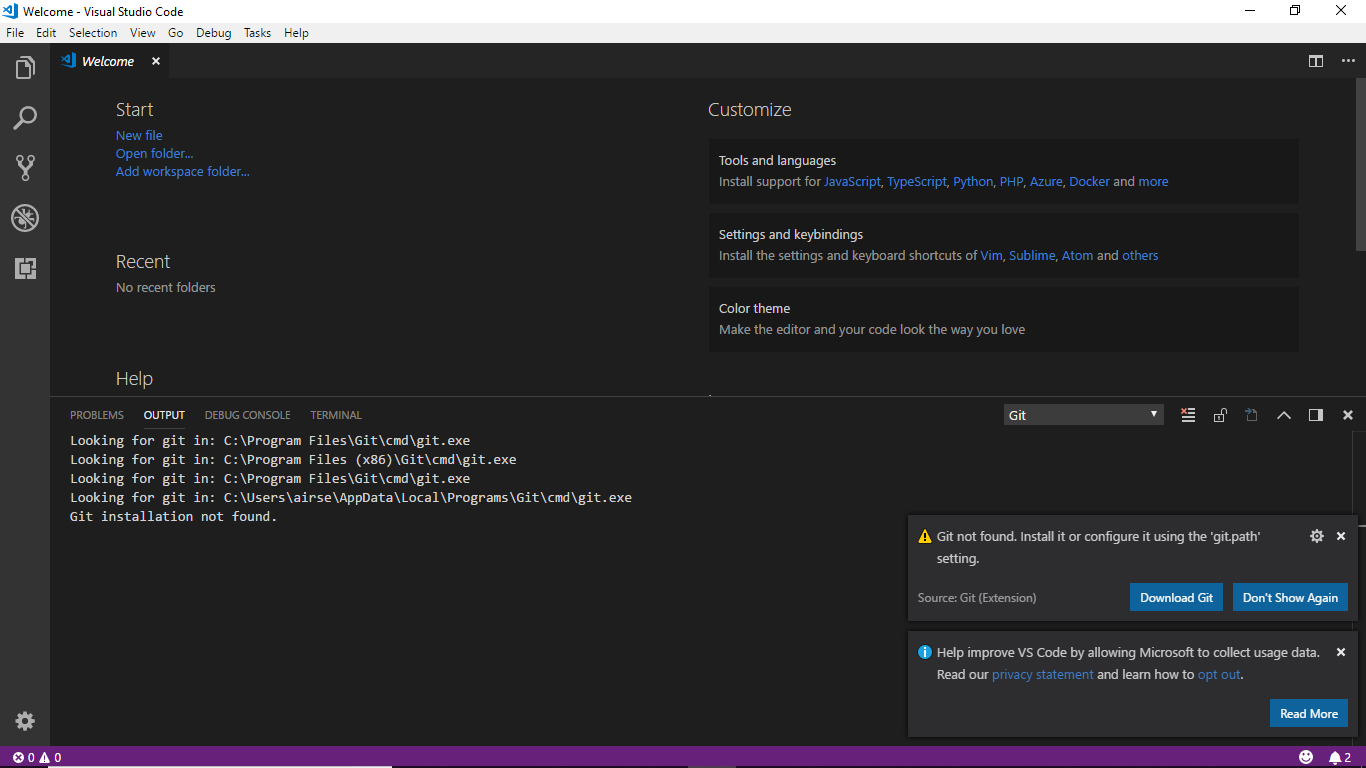Install Docker support link
Screen dimensions: 1366x768
pos(1089,182)
